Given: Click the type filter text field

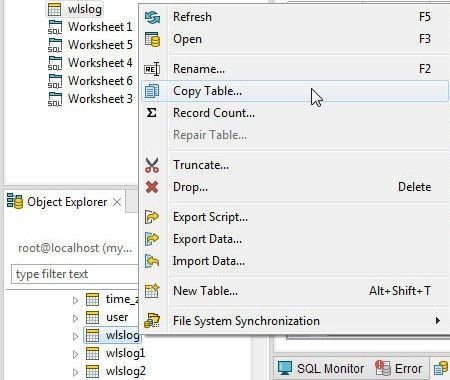Looking at the screenshot, I should click(x=75, y=274).
